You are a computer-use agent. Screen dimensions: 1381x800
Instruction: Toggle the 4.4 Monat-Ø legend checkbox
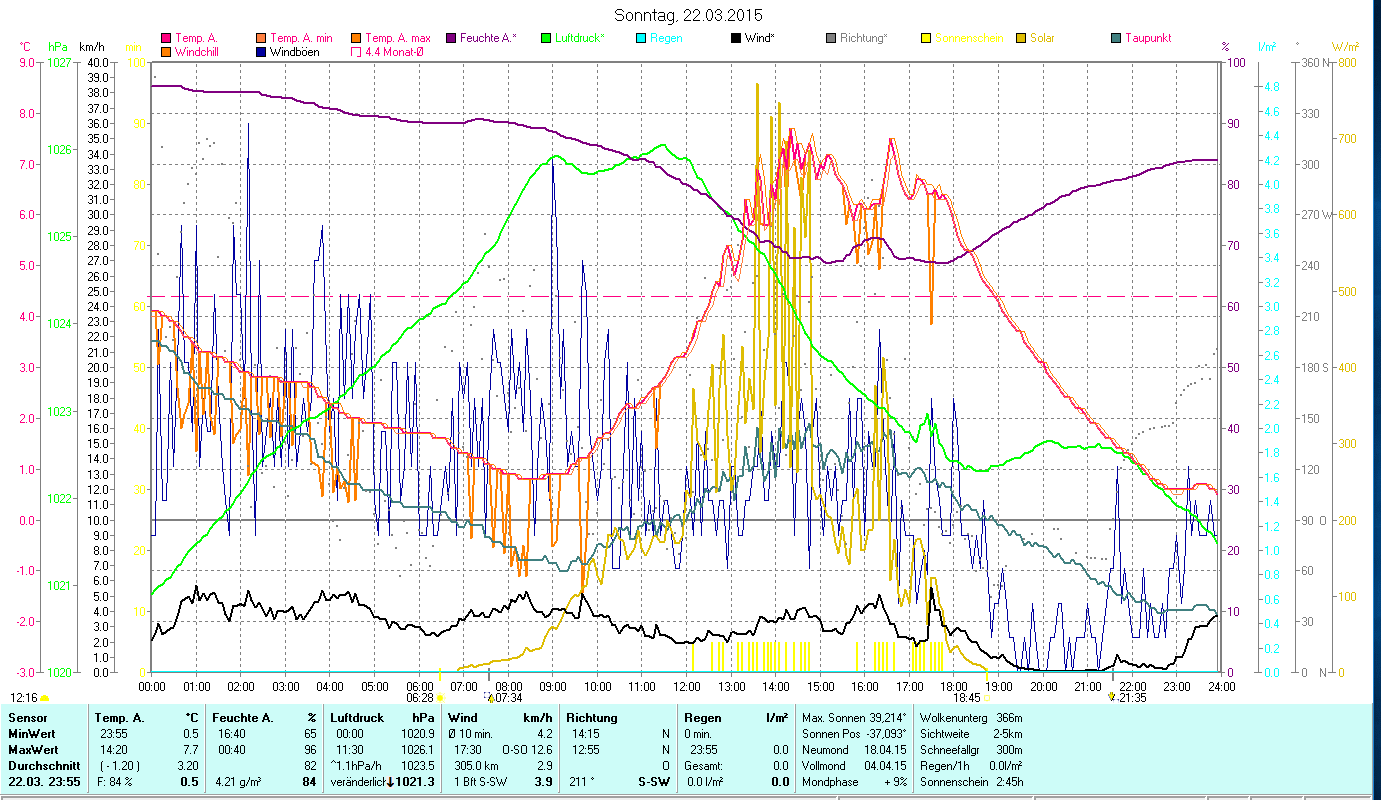pyautogui.click(x=356, y=52)
